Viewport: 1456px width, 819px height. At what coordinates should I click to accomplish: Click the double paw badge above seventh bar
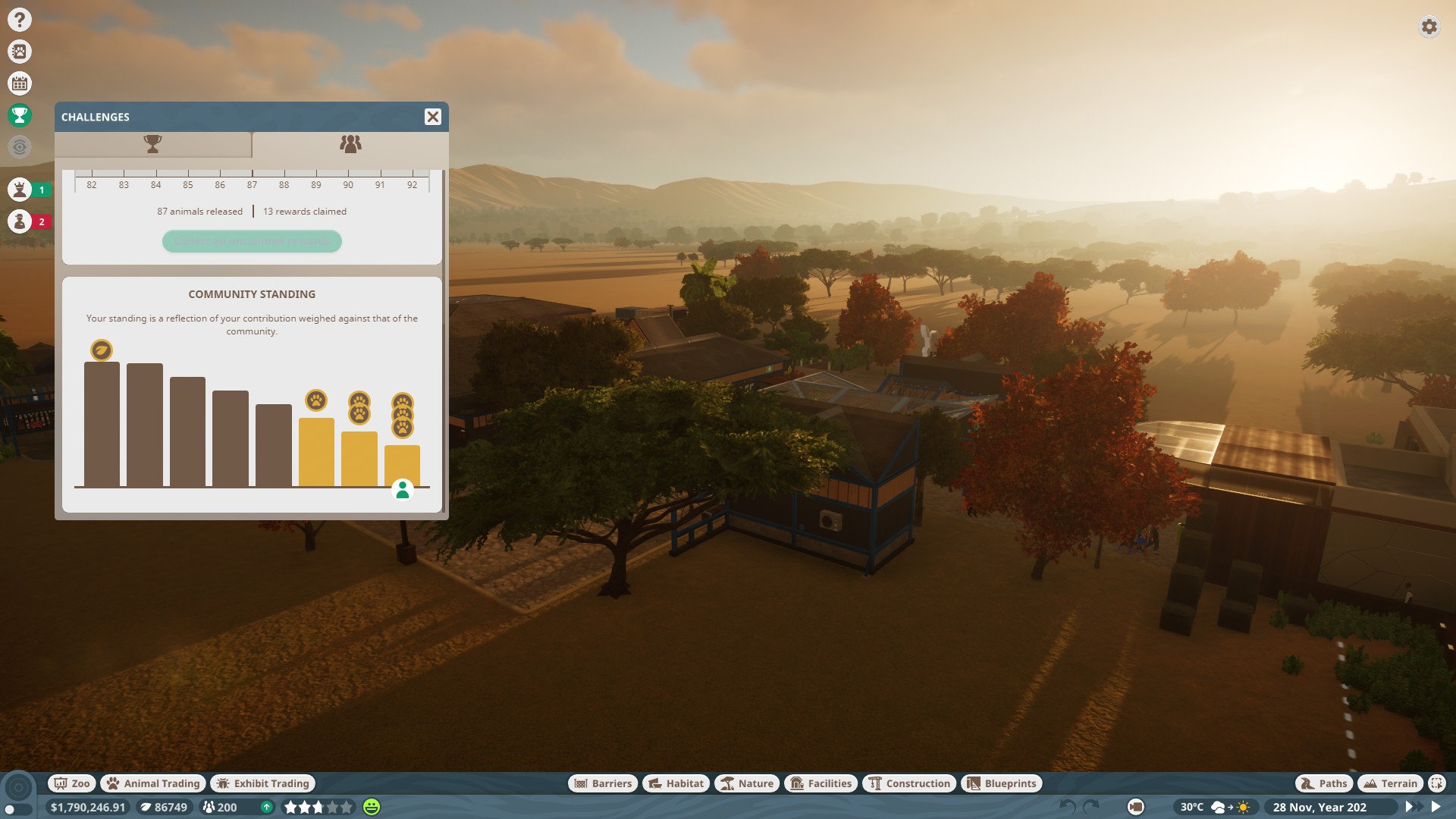tap(359, 407)
